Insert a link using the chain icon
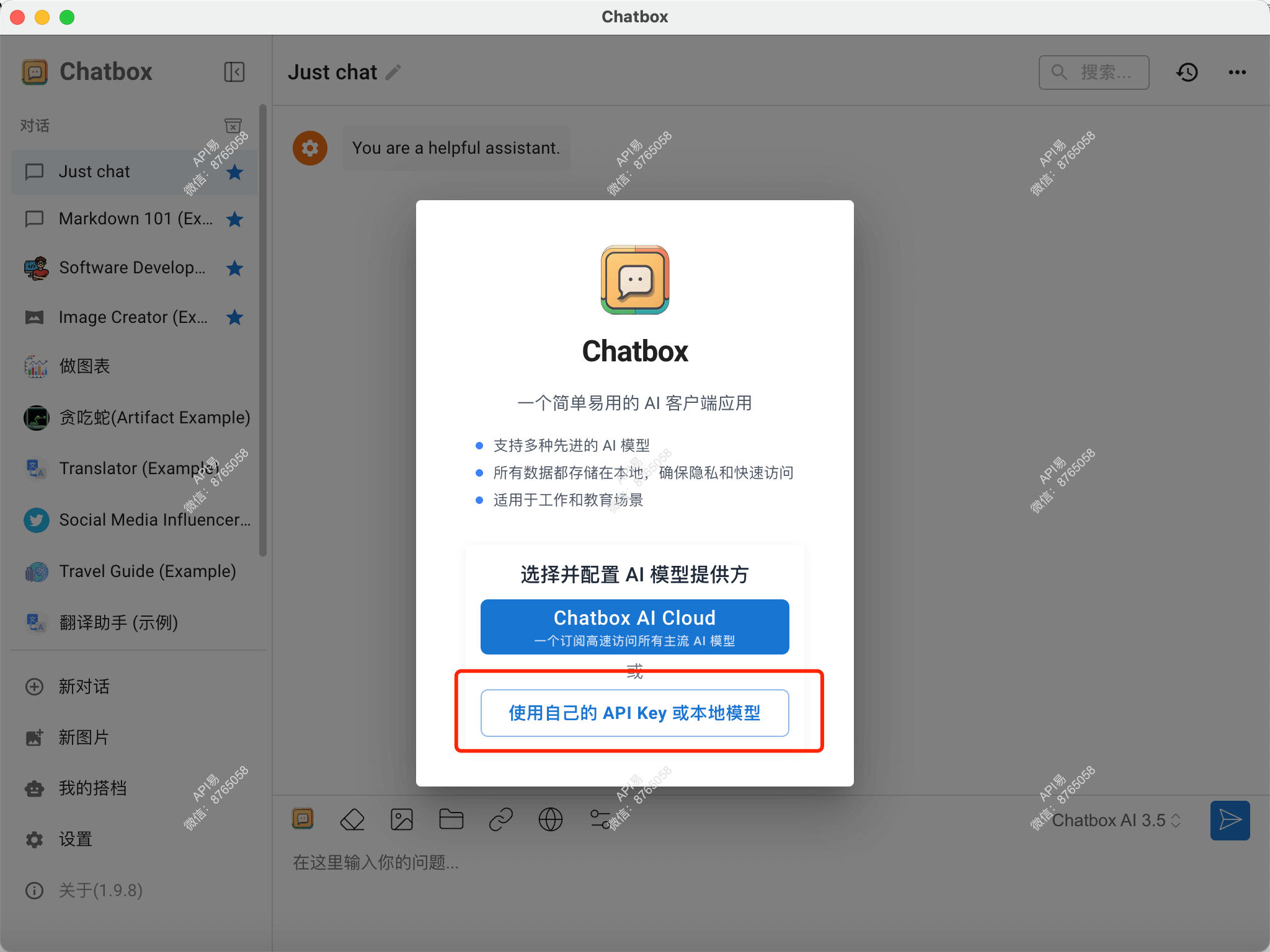 click(x=500, y=819)
